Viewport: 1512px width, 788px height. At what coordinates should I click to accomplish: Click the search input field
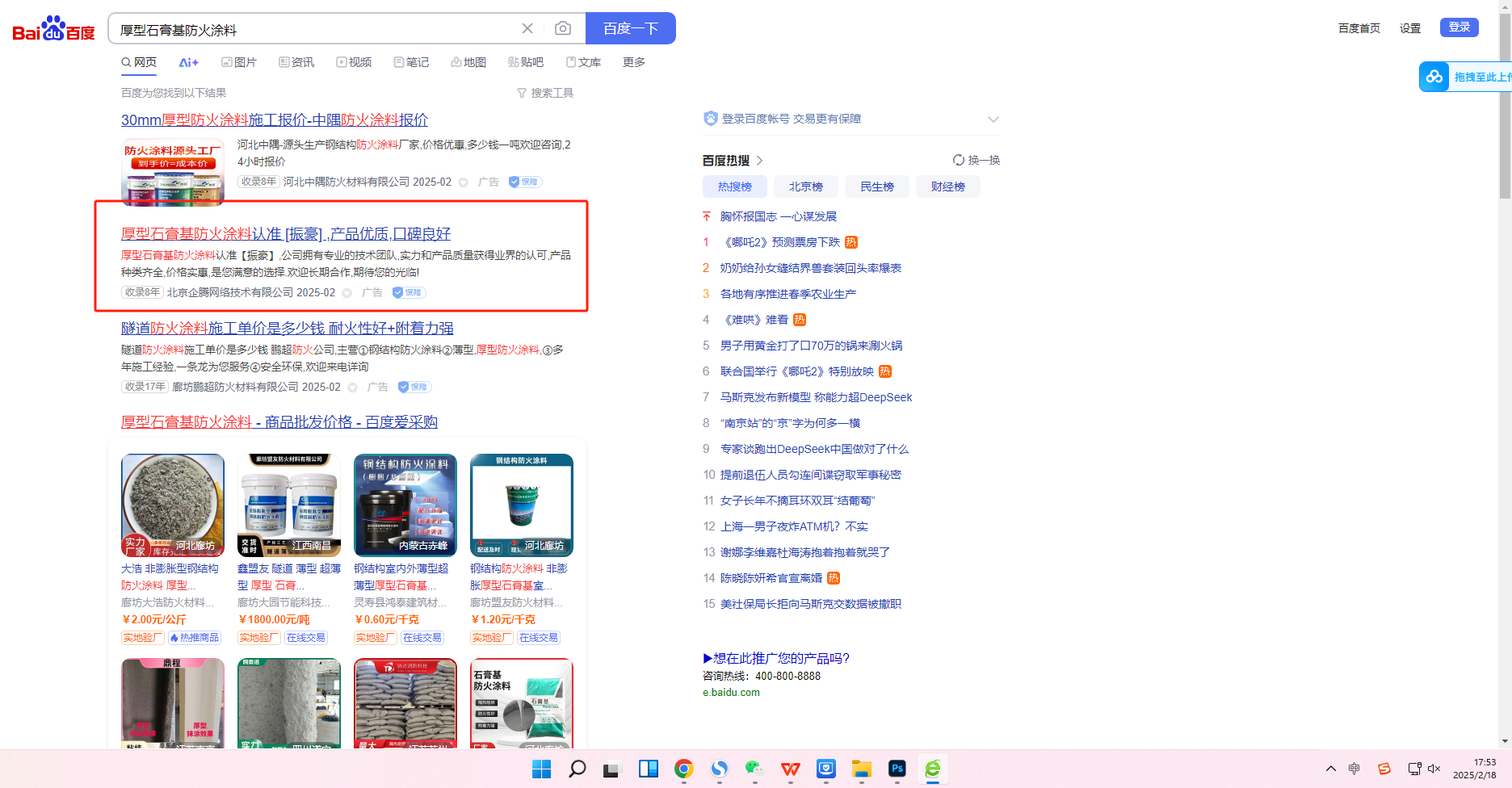click(x=315, y=30)
